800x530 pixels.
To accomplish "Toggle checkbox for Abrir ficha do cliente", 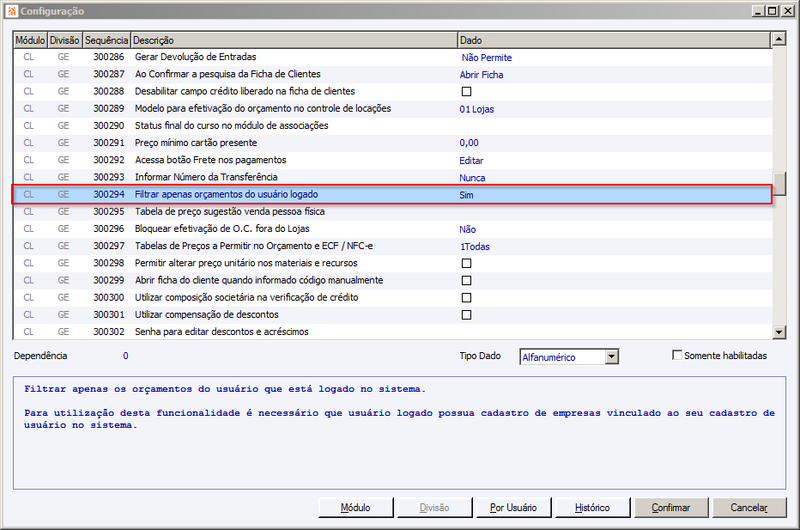I will pos(466,281).
